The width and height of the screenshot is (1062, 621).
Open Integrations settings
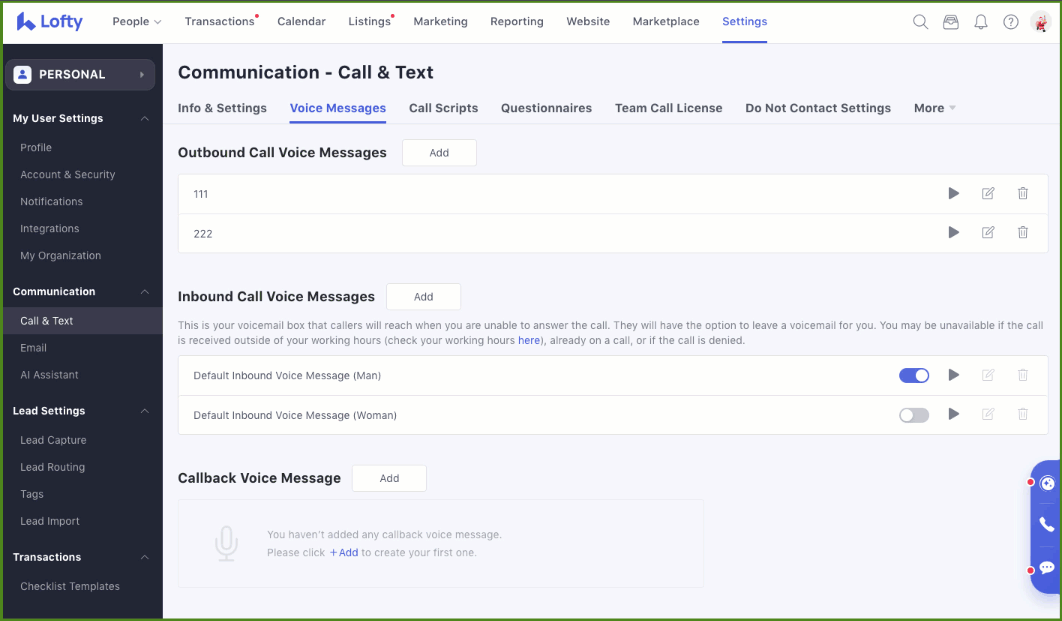point(49,229)
